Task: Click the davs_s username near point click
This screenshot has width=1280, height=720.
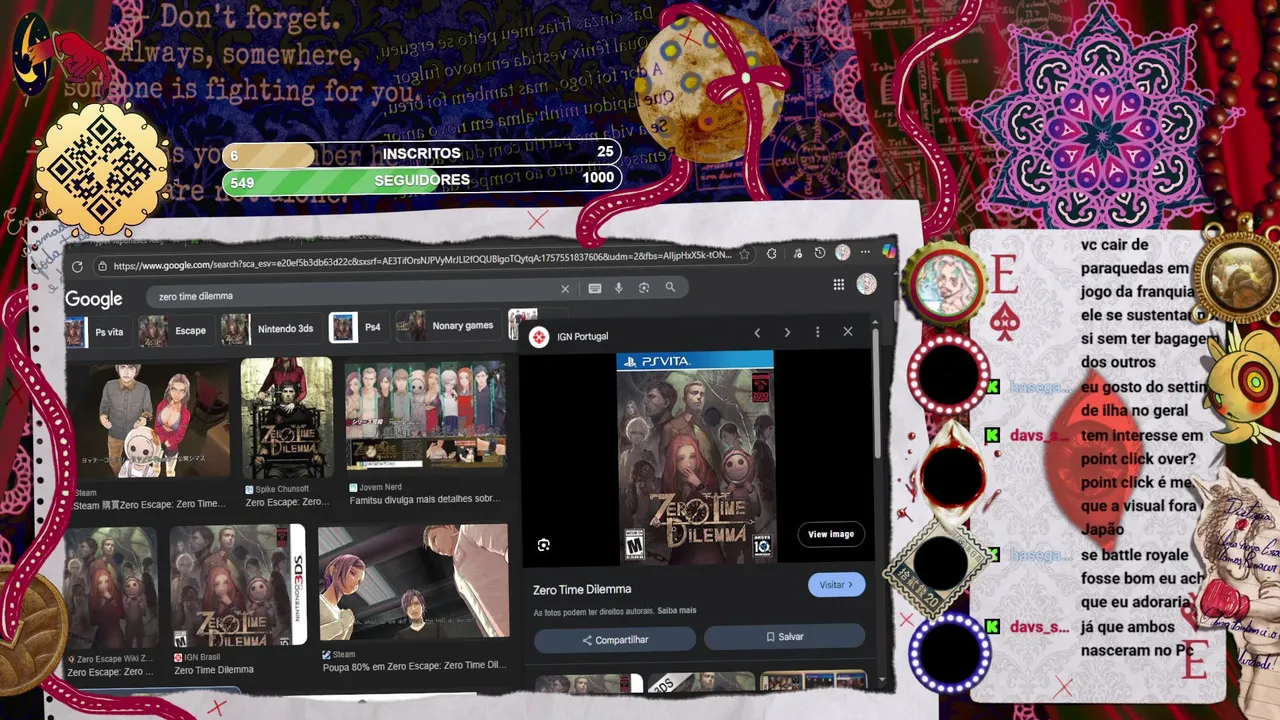Action: [x=1040, y=436]
